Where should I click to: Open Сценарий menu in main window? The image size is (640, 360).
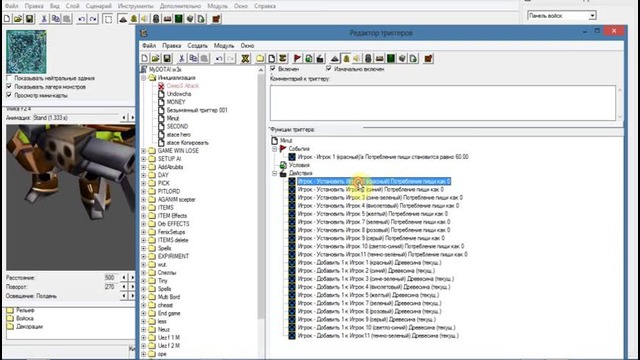click(99, 6)
